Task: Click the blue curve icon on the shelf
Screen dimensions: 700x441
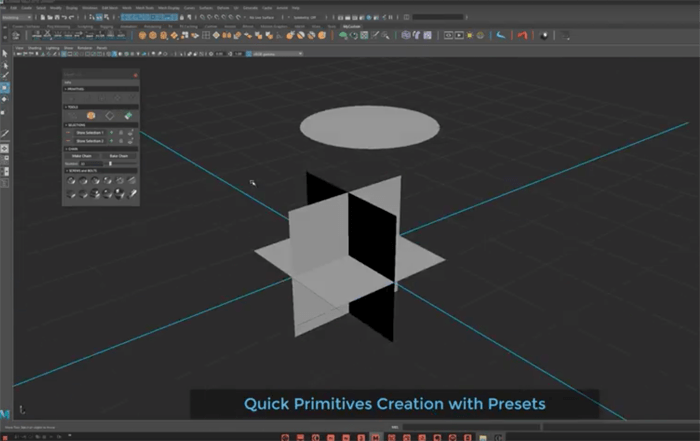Action: point(500,35)
